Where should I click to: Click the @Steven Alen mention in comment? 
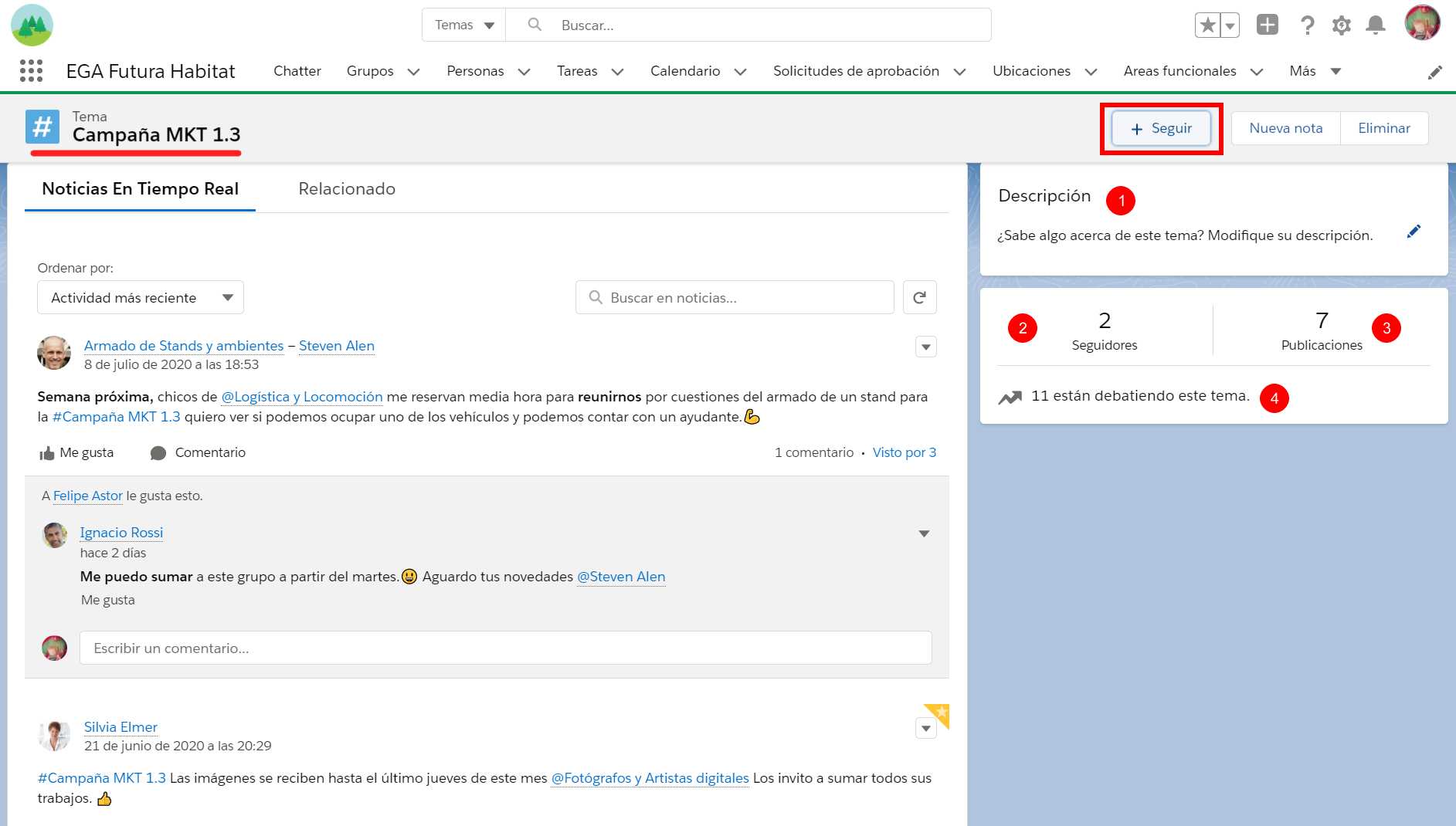[x=621, y=577]
